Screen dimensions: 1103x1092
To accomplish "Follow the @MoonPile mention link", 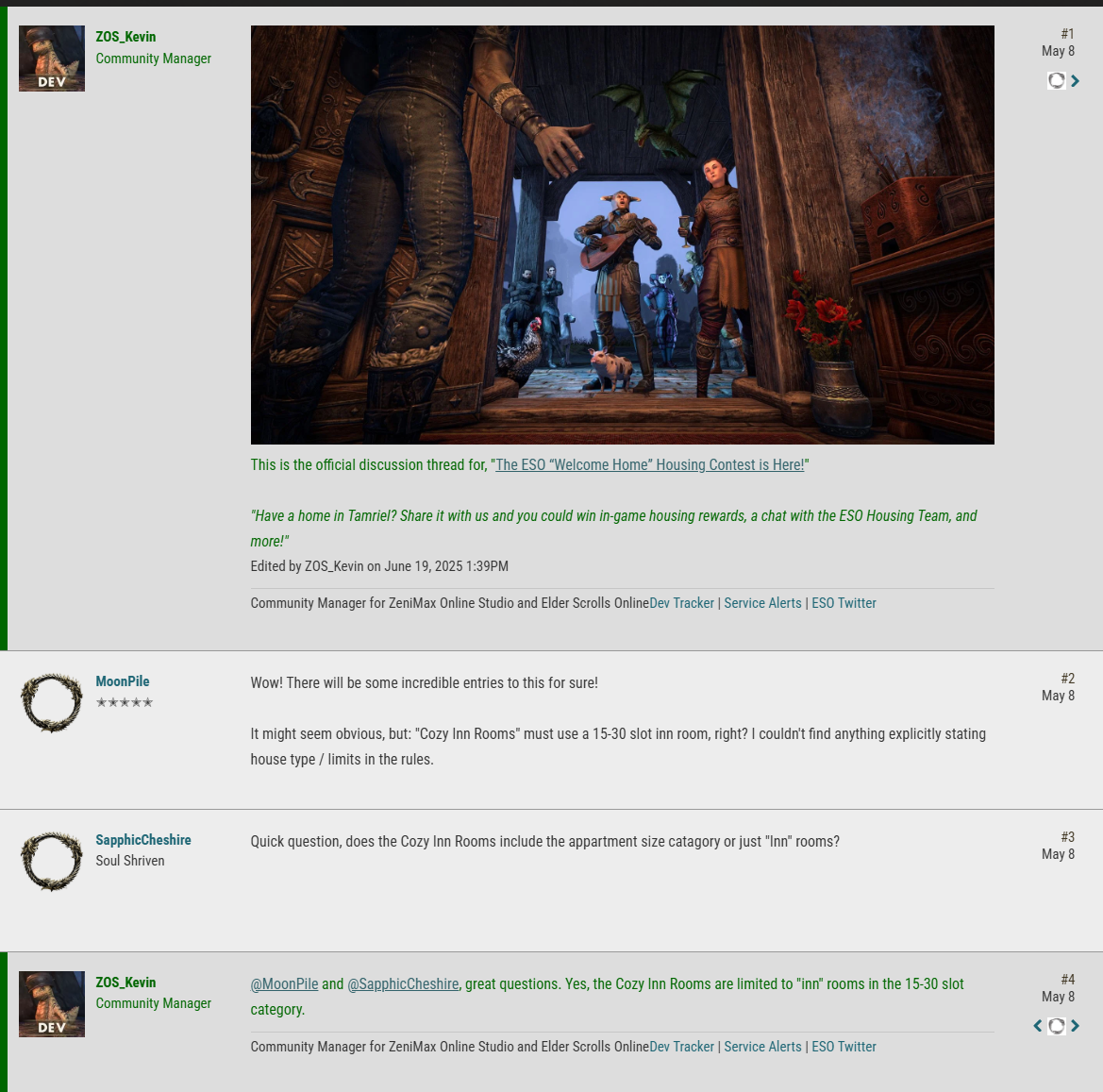I will (x=284, y=984).
